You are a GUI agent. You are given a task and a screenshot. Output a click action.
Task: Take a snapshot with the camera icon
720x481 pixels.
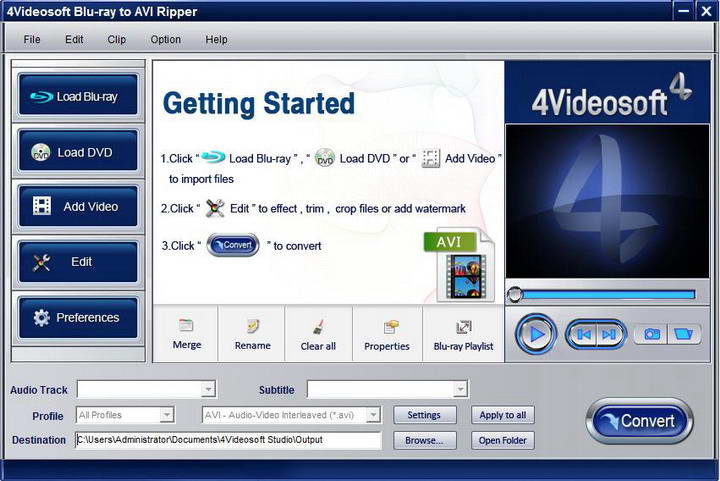tap(651, 334)
